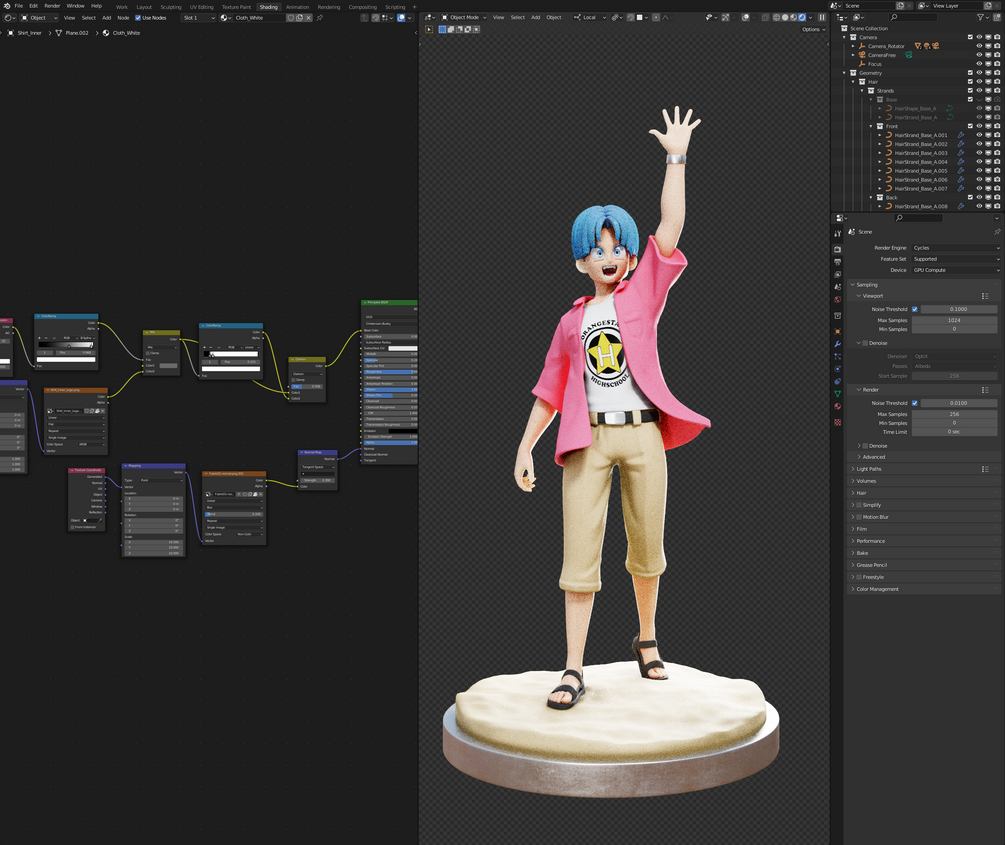Expand the Color Management panel
Screen dimensions: 1005x845
[877, 589]
